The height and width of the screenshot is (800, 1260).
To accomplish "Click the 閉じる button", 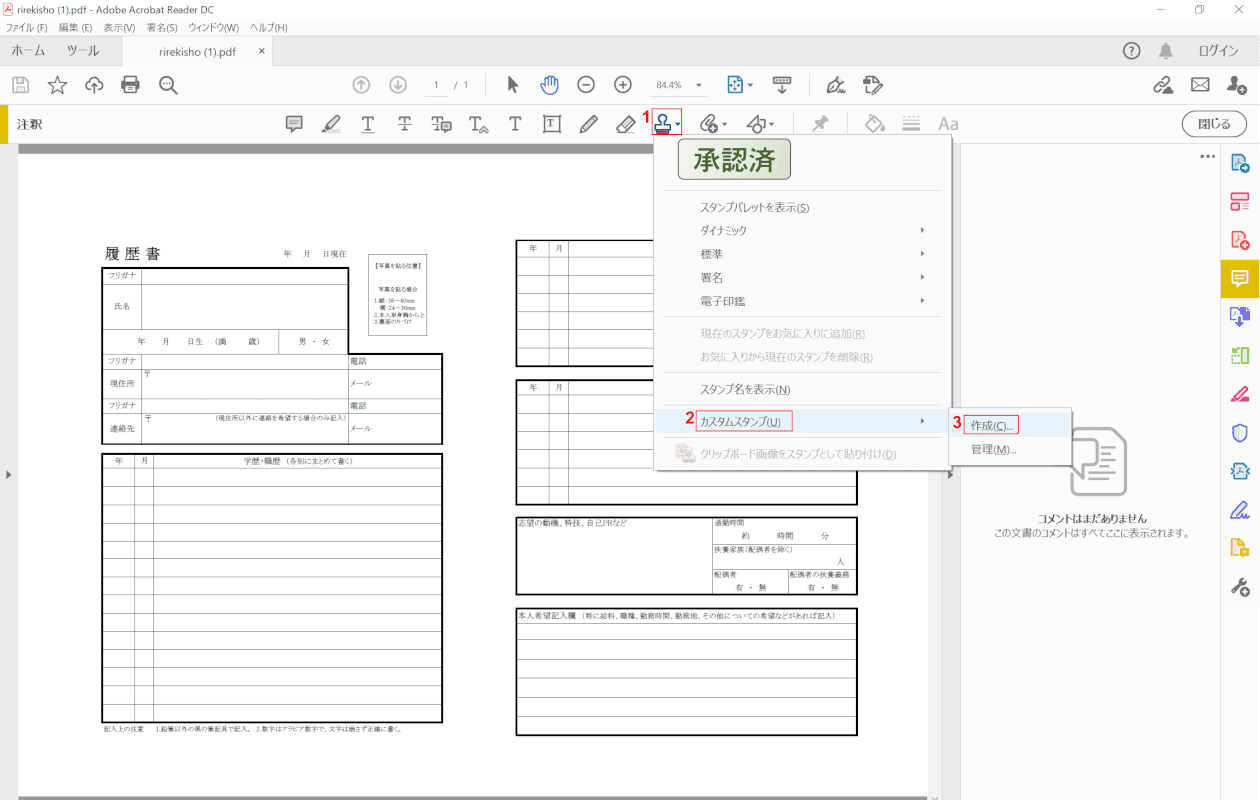I will pos(1214,124).
